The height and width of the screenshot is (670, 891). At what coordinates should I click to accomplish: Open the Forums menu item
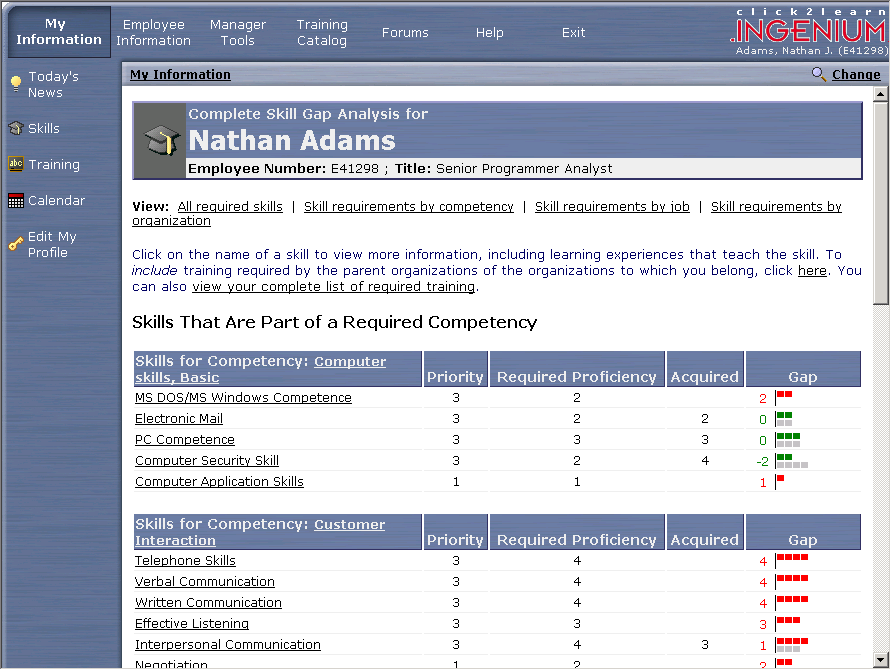405,32
